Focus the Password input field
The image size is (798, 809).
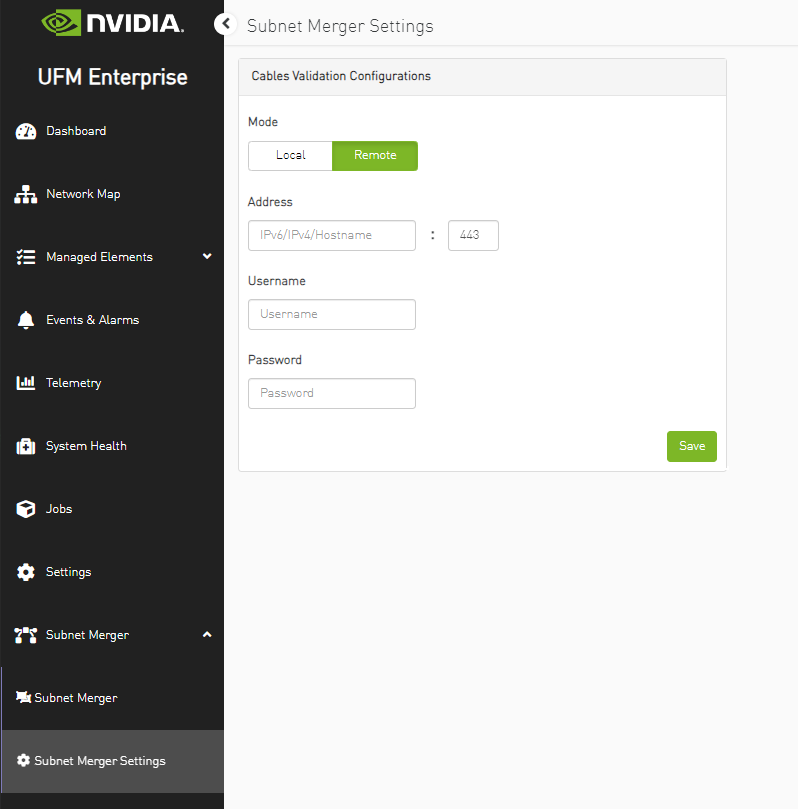[331, 394]
